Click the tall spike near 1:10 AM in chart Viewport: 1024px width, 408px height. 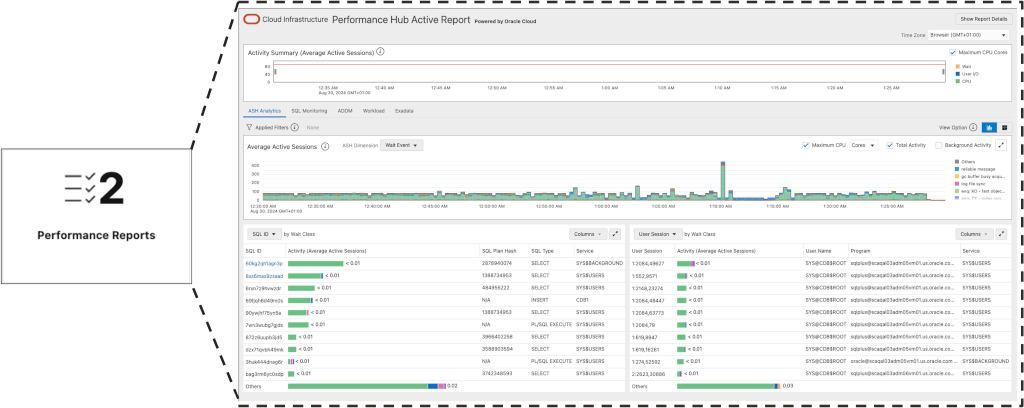[x=723, y=180]
